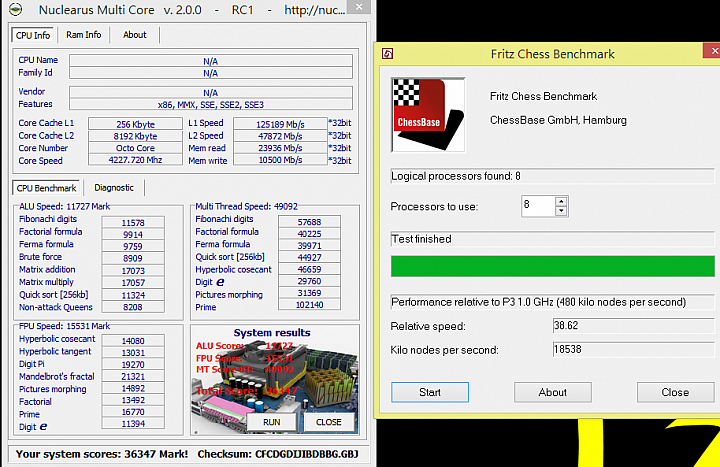Click Core Cache L1 value 256 Kbyte
Viewport: 720px width, 467px height.
(x=135, y=124)
